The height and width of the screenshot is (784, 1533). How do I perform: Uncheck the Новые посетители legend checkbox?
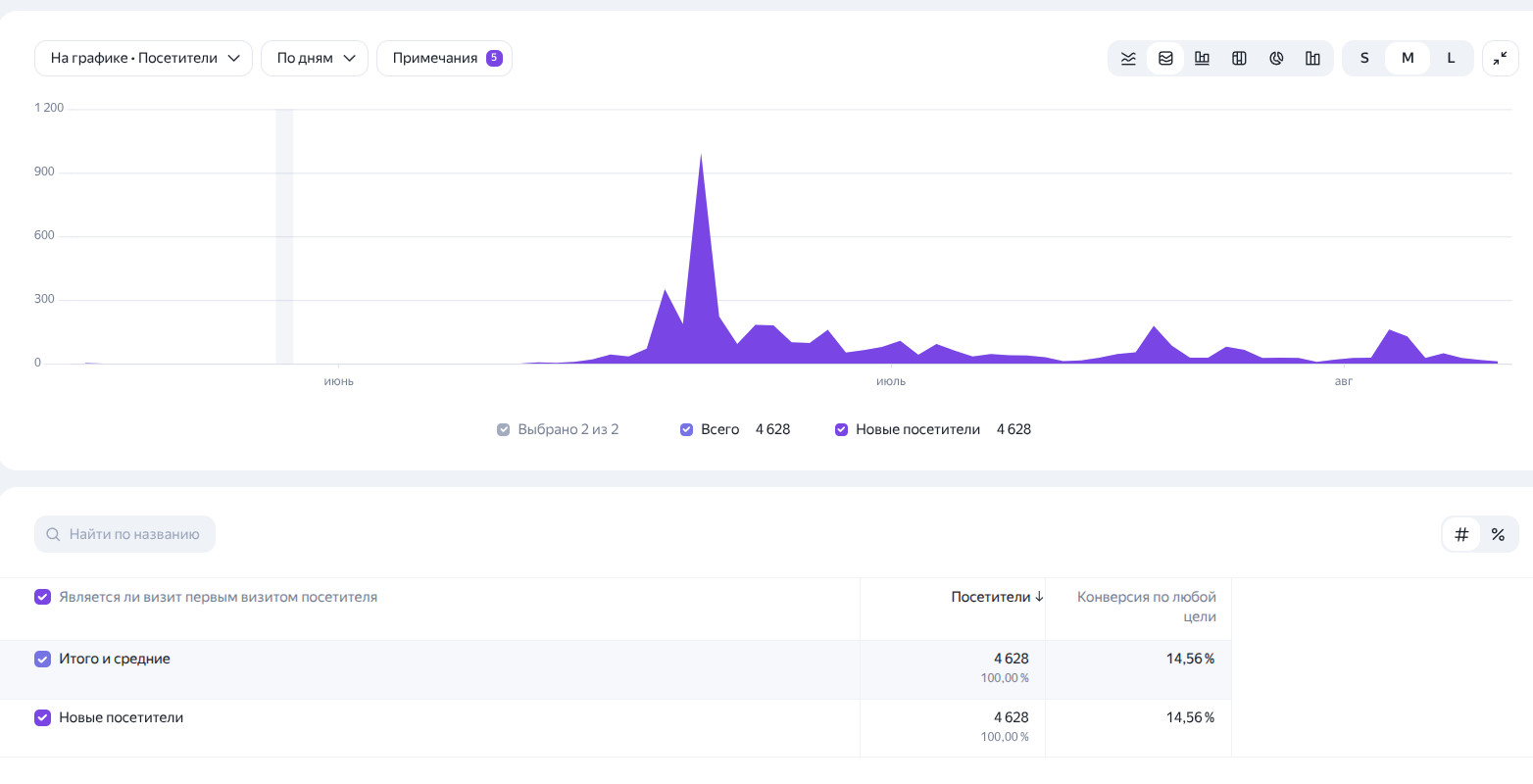(x=841, y=429)
